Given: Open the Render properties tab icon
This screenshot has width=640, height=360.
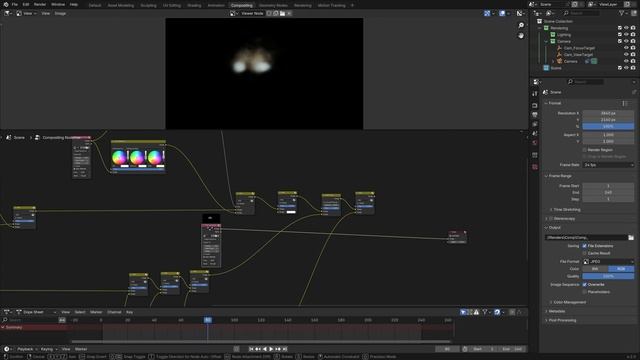Looking at the screenshot, I should click(535, 105).
